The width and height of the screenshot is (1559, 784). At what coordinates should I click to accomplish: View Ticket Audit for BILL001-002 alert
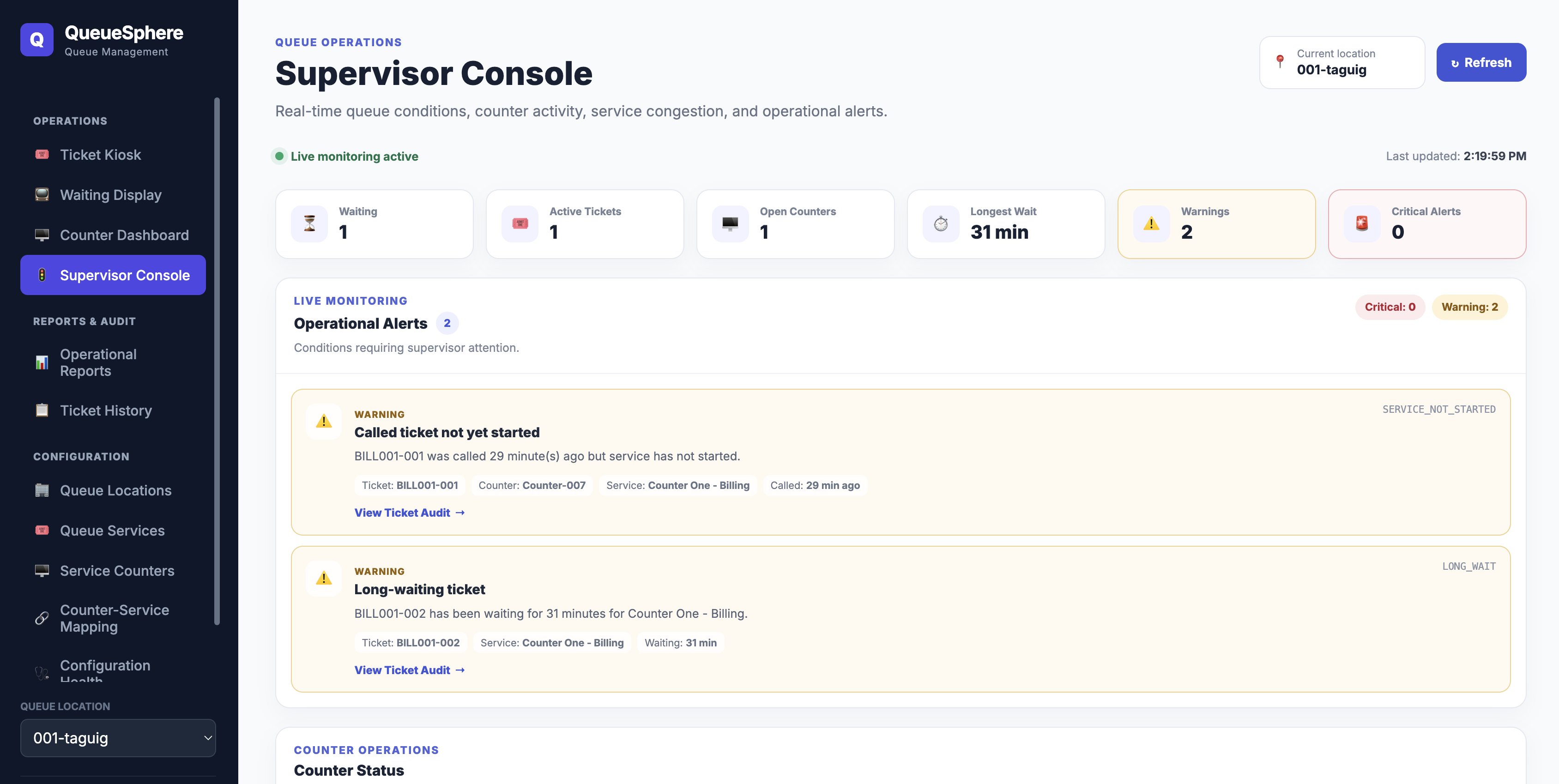tap(410, 669)
